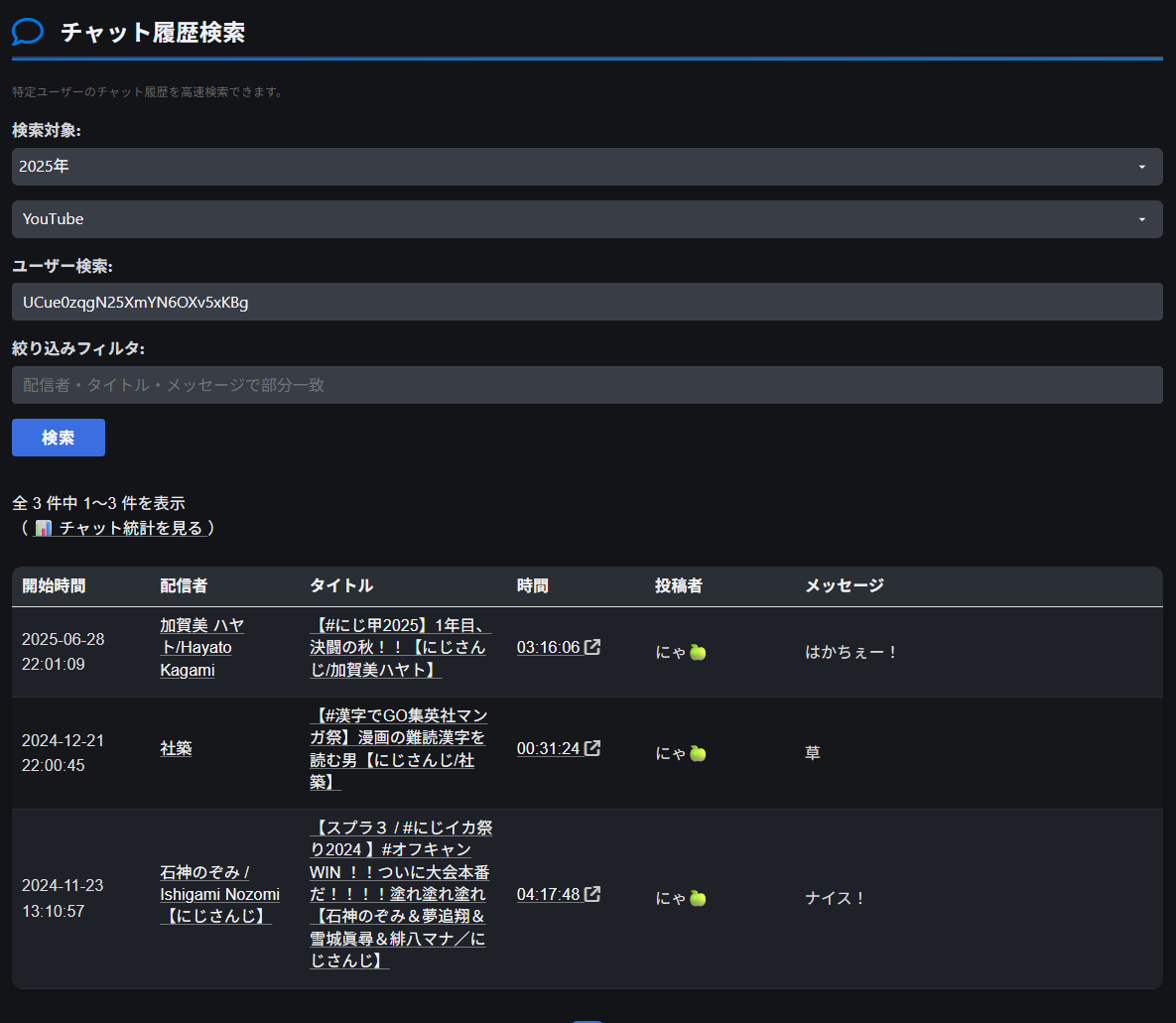Click the 検索 search button
Image resolution: width=1176 pixels, height=1023 pixels.
[59, 438]
